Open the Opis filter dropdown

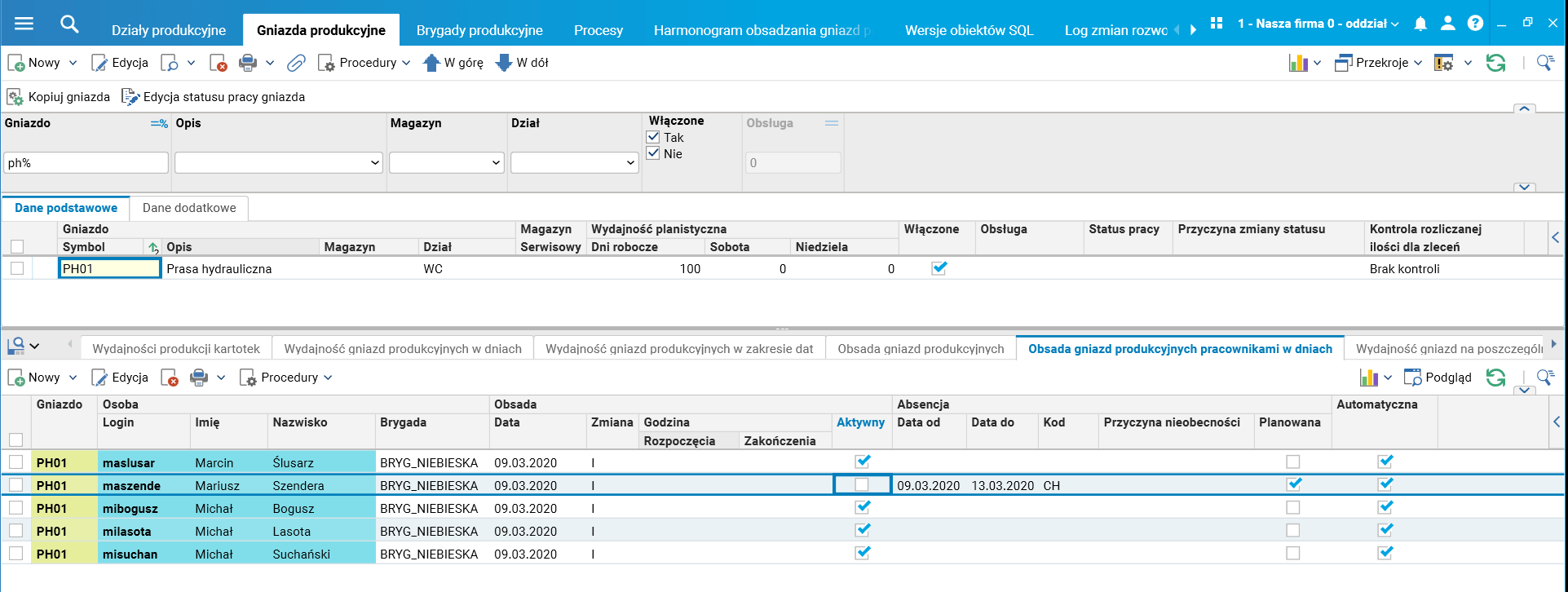coord(375,163)
